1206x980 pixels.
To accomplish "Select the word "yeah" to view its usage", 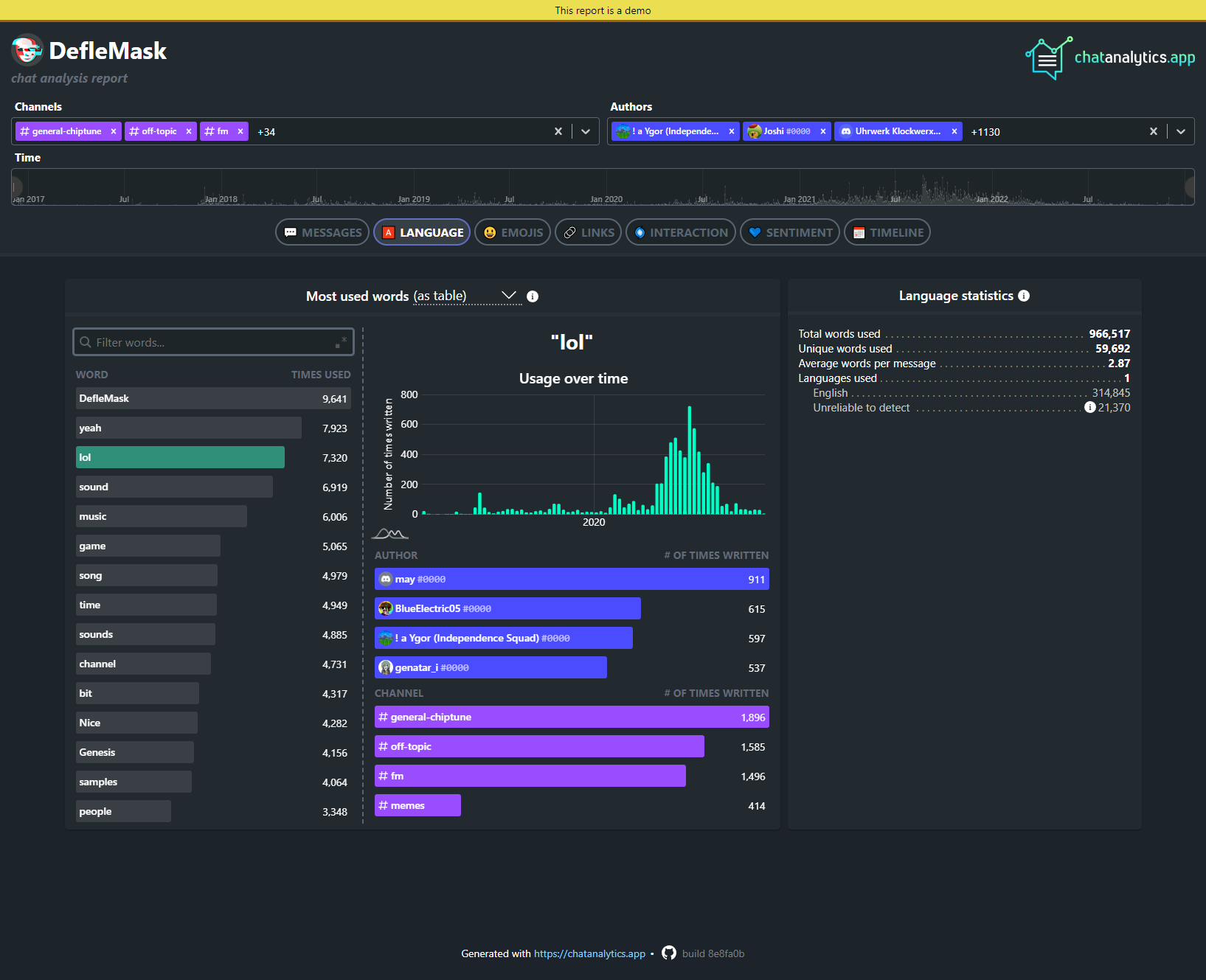I will click(x=188, y=428).
